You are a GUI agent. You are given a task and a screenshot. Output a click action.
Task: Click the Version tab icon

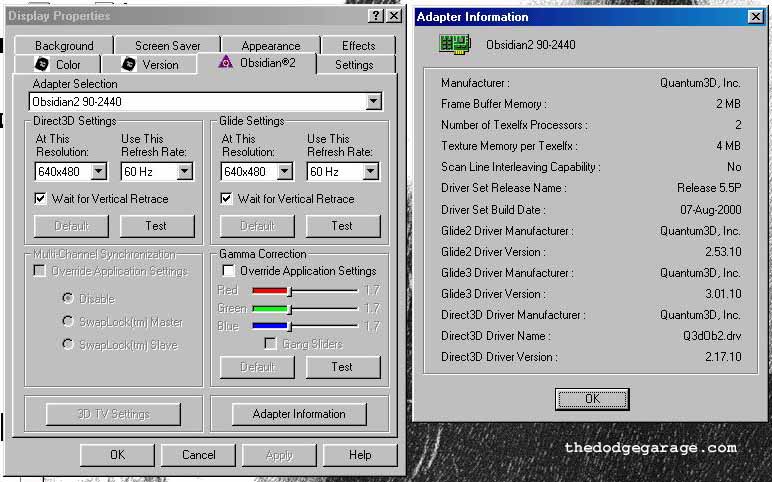(x=129, y=64)
